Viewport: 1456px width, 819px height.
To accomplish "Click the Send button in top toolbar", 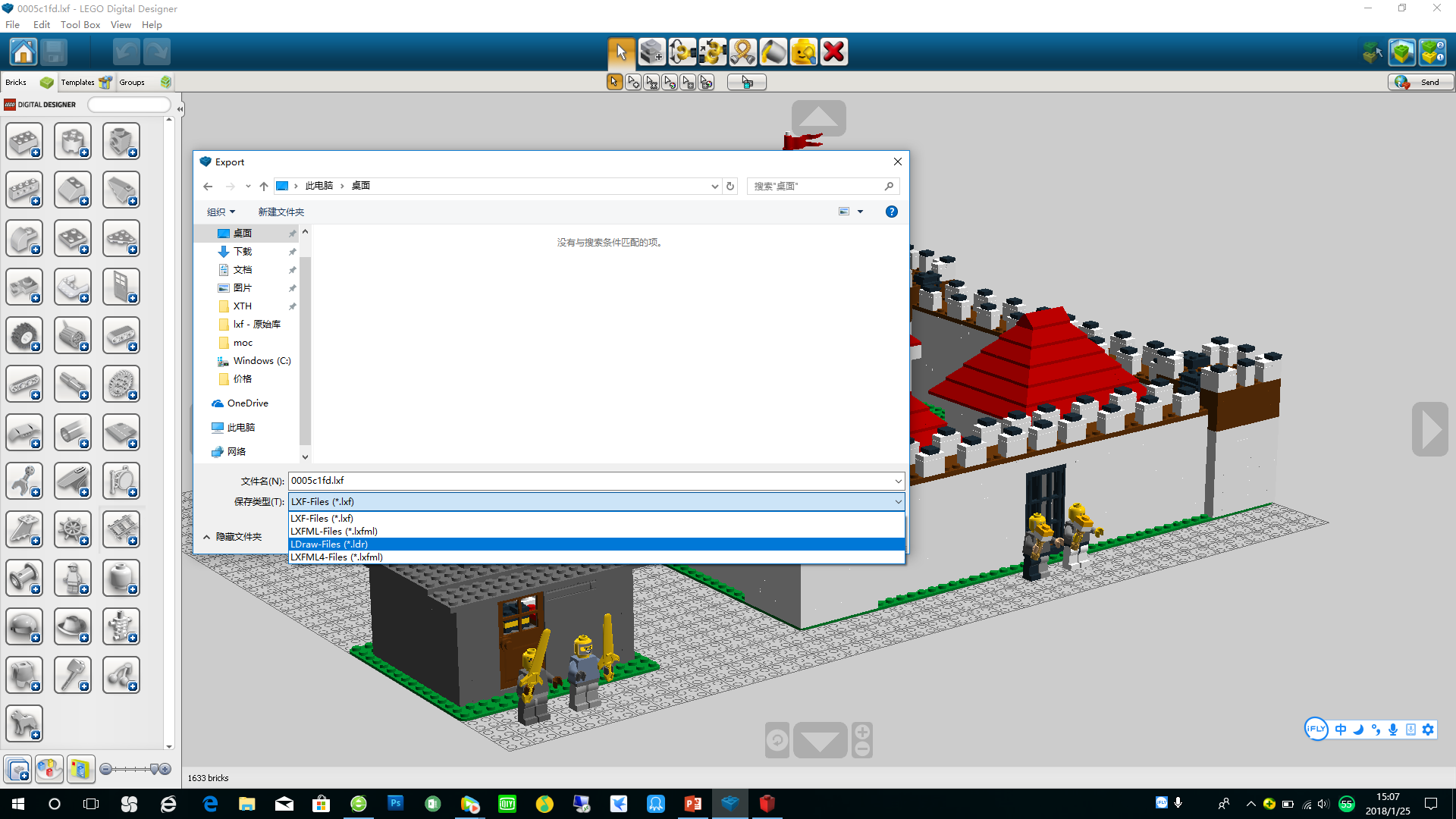I will click(1418, 82).
